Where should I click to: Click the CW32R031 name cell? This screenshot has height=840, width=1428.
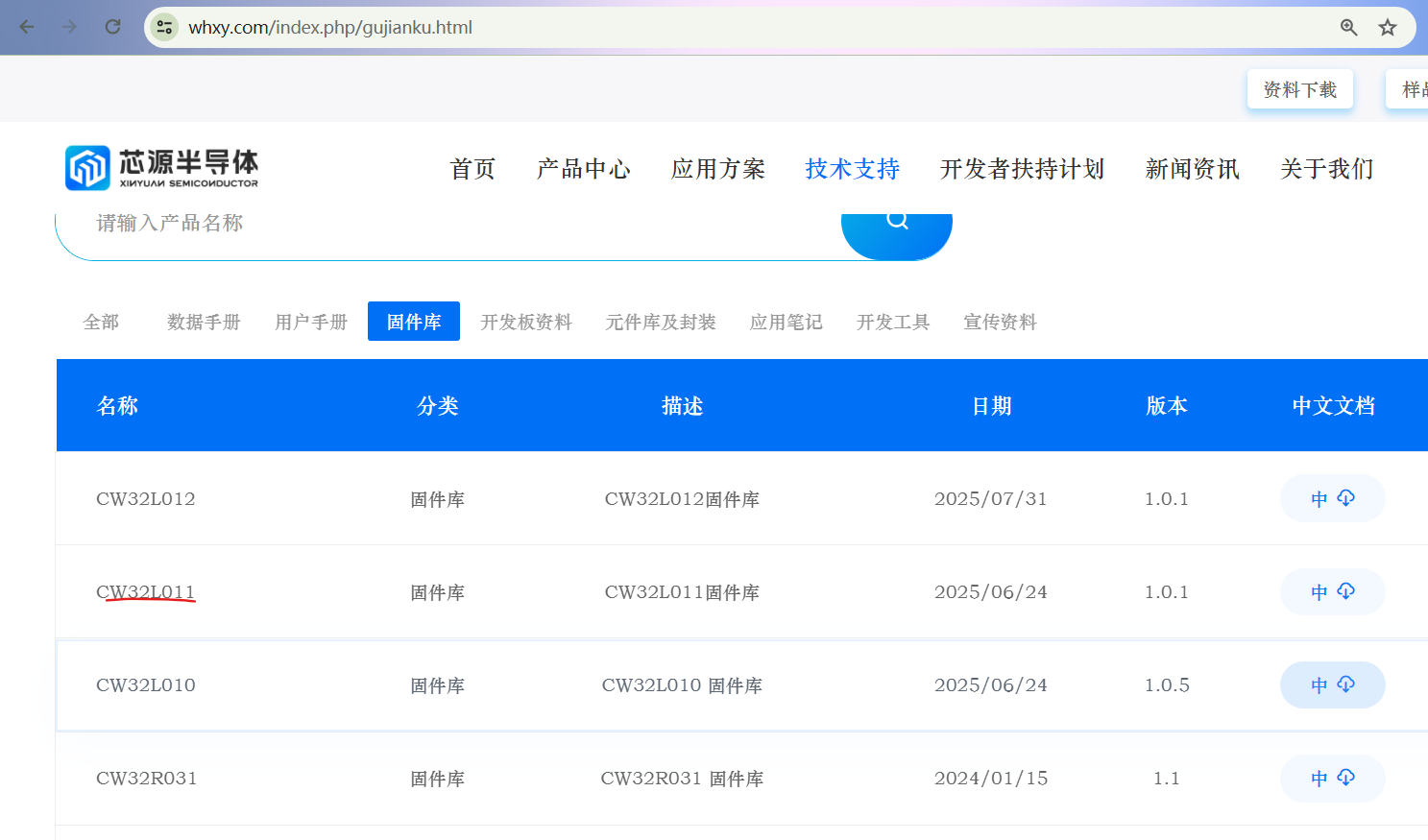[x=147, y=779]
